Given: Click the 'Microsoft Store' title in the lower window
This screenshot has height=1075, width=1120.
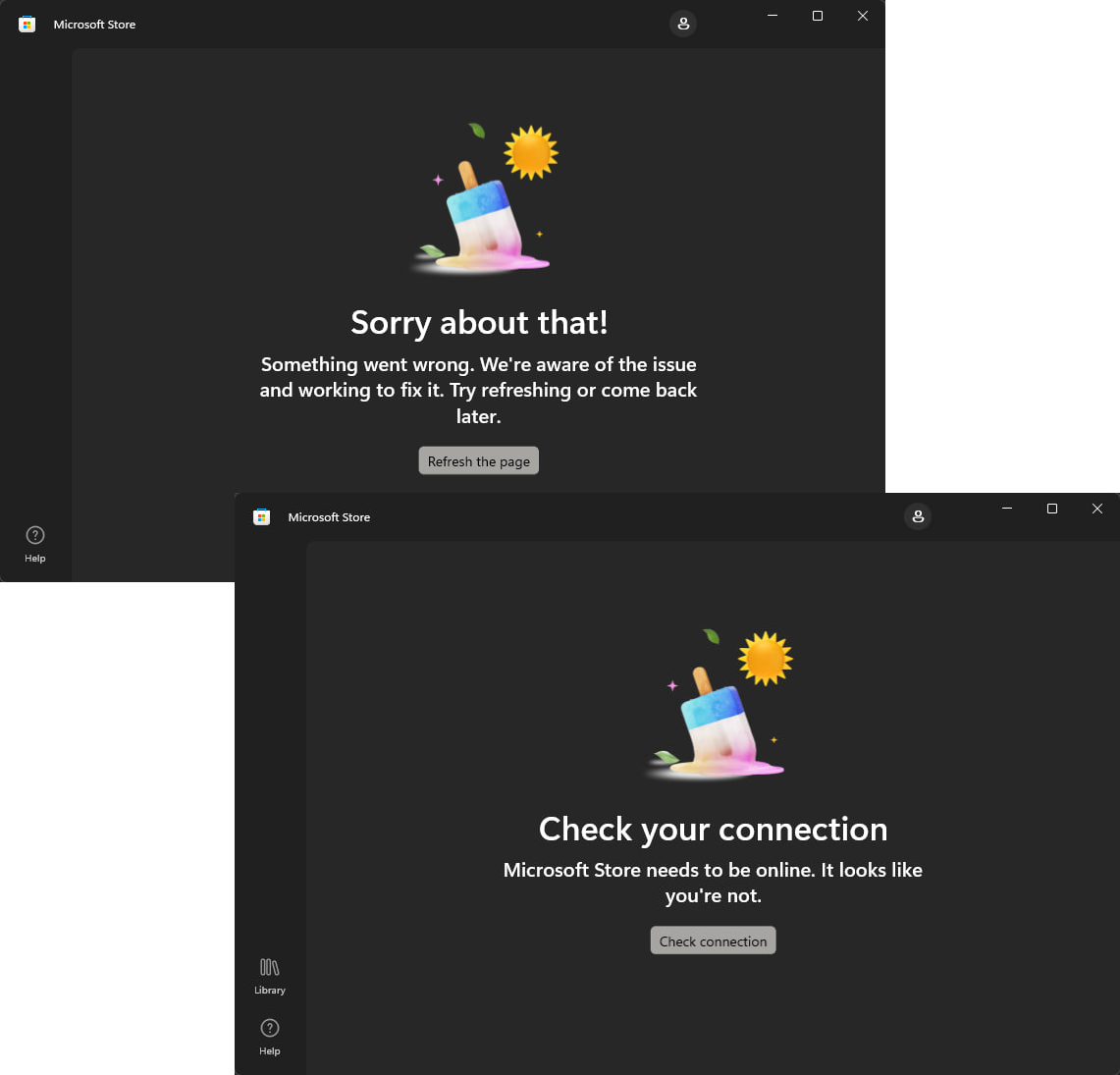Looking at the screenshot, I should (x=329, y=517).
